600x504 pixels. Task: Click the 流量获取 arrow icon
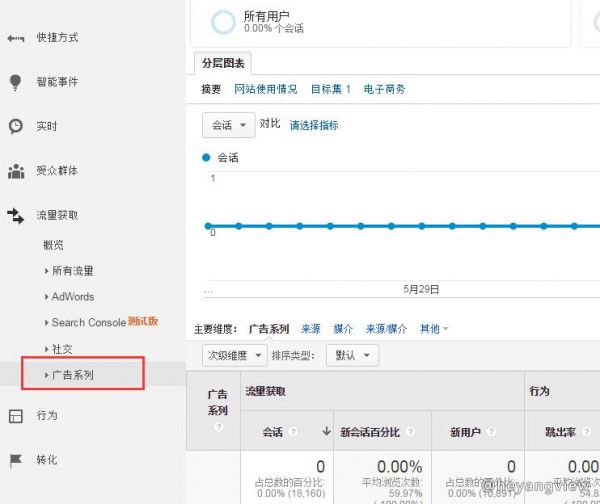pyautogui.click(x=15, y=215)
